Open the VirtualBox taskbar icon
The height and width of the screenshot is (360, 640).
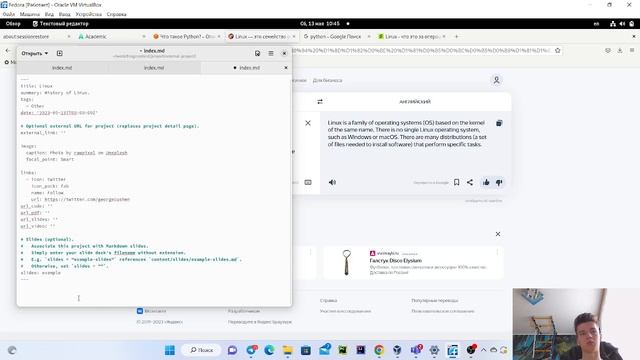pyautogui.click(x=397, y=350)
